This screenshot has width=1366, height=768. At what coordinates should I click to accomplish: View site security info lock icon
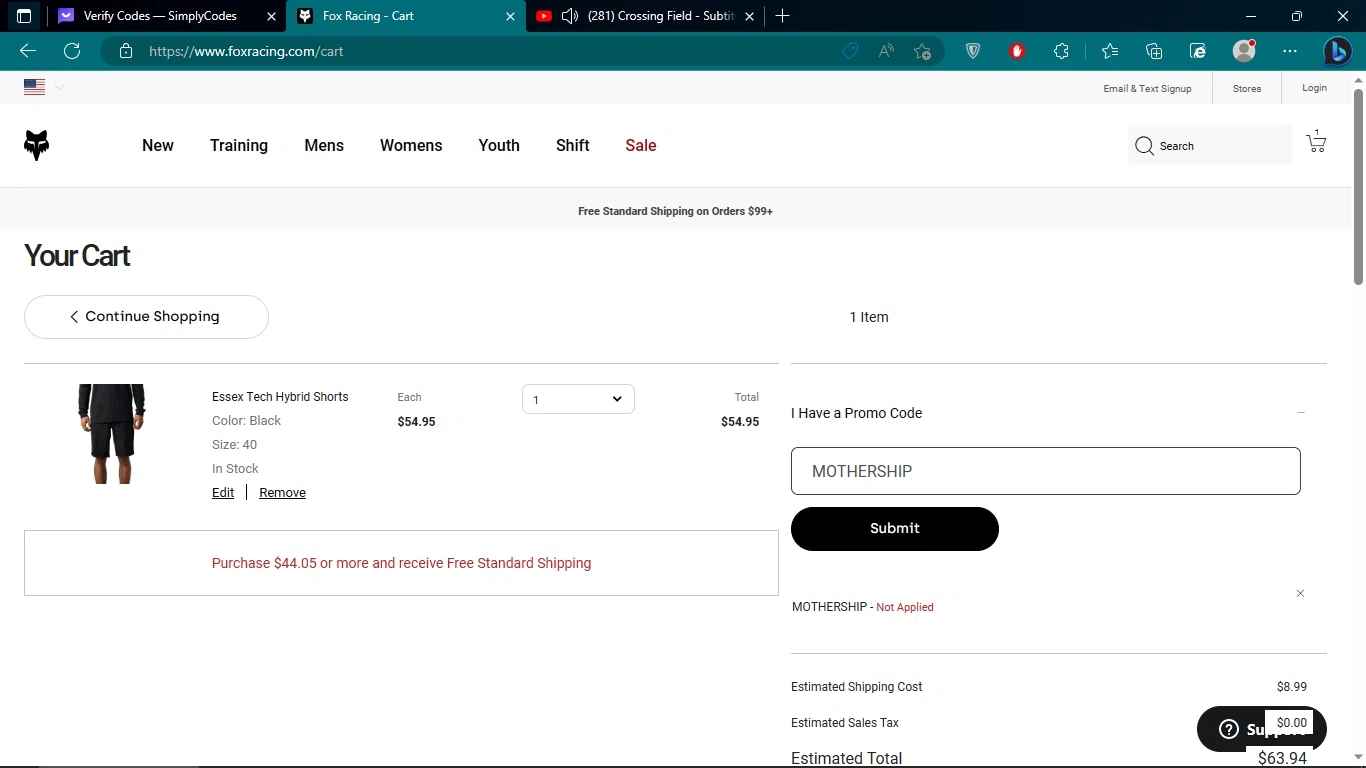point(126,51)
